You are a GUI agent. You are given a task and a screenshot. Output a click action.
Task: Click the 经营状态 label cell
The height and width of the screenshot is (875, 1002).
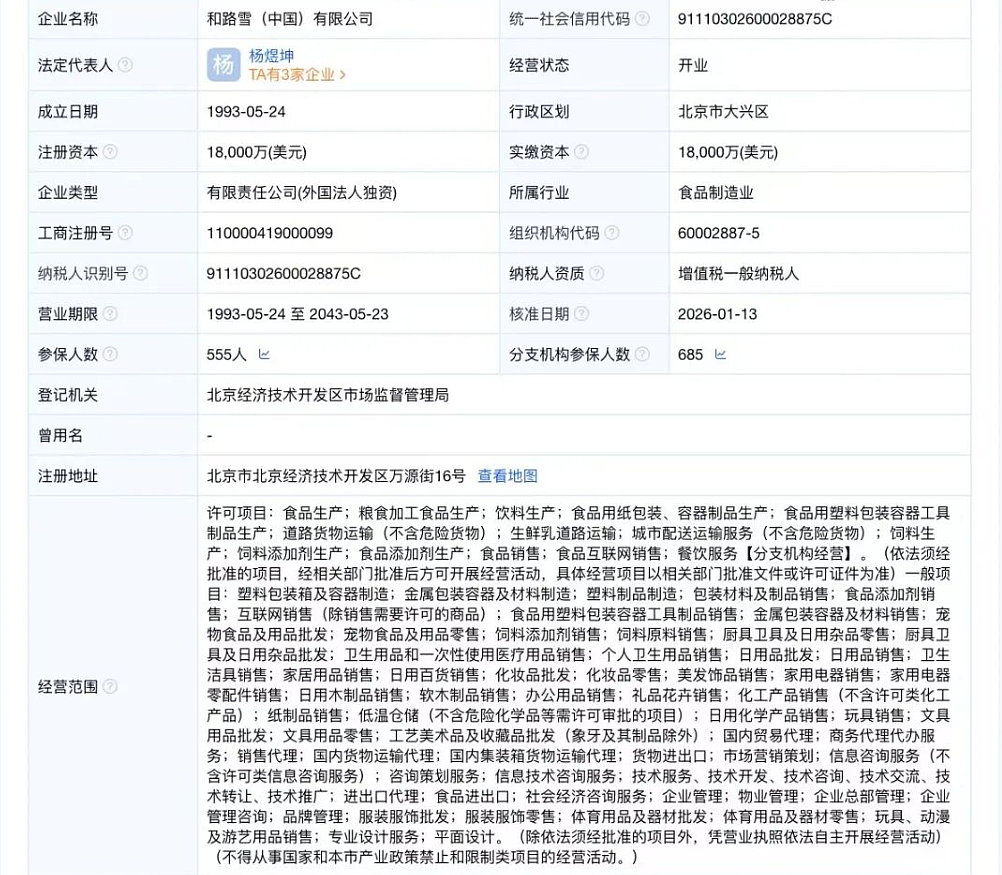tap(584, 65)
